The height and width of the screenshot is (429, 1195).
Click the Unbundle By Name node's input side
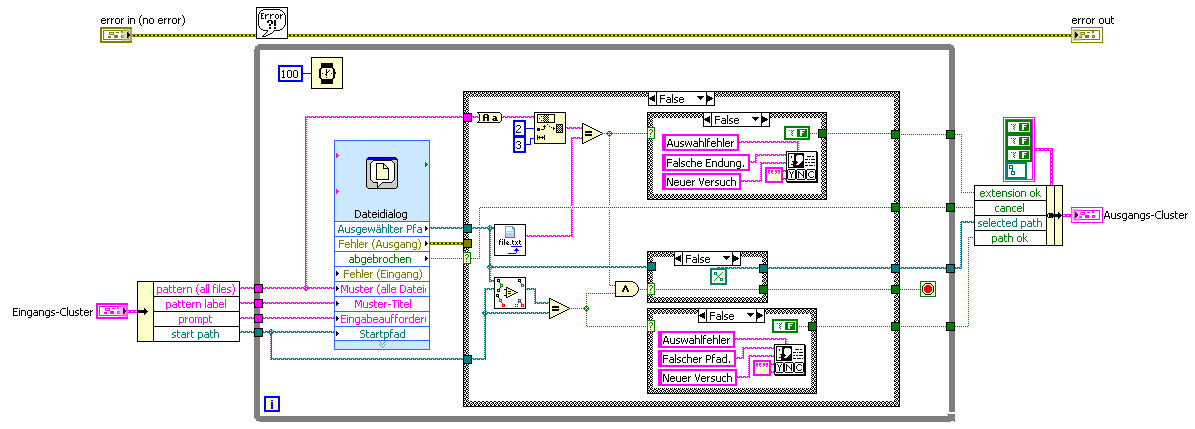click(145, 311)
